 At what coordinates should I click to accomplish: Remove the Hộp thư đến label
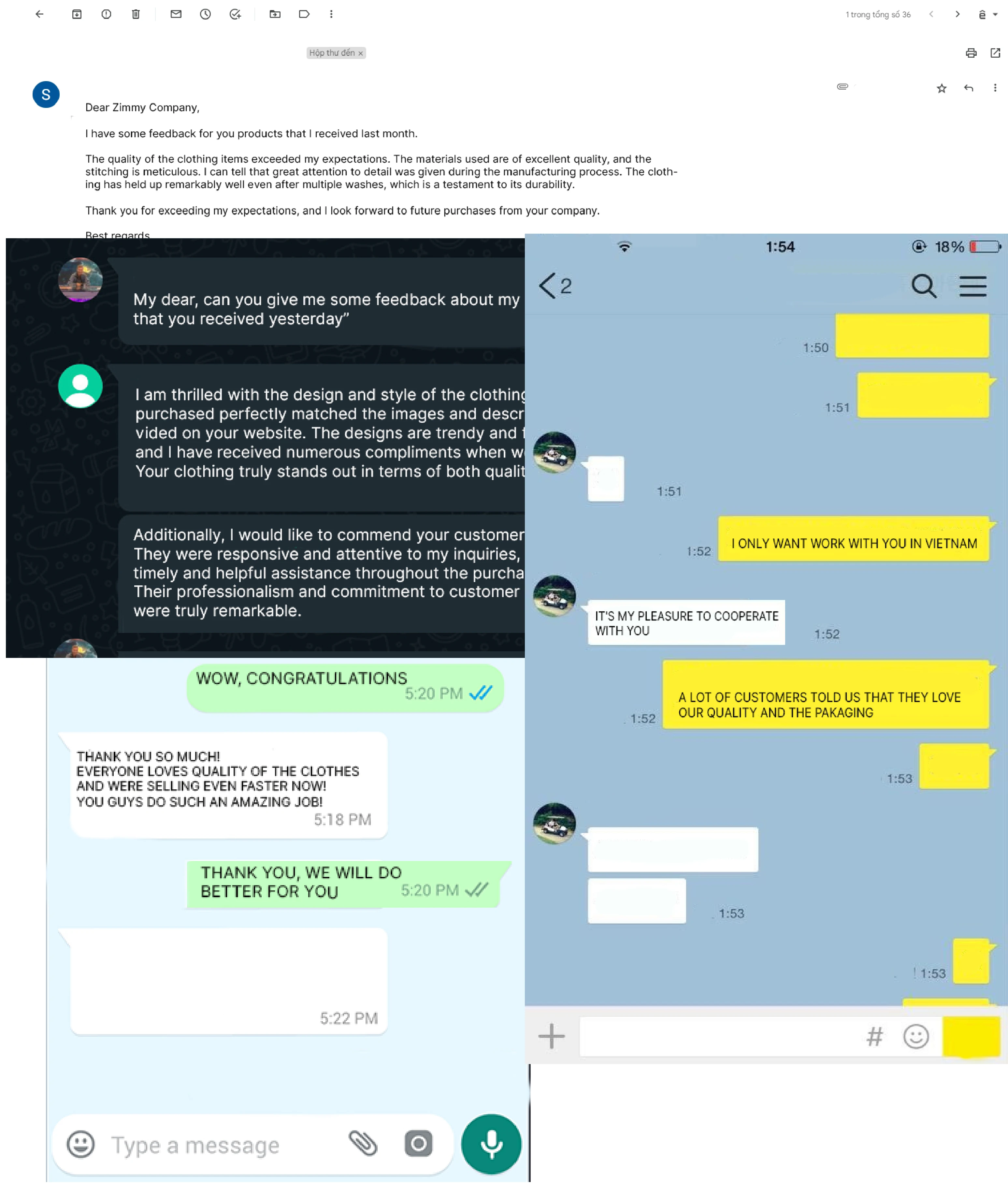[361, 53]
